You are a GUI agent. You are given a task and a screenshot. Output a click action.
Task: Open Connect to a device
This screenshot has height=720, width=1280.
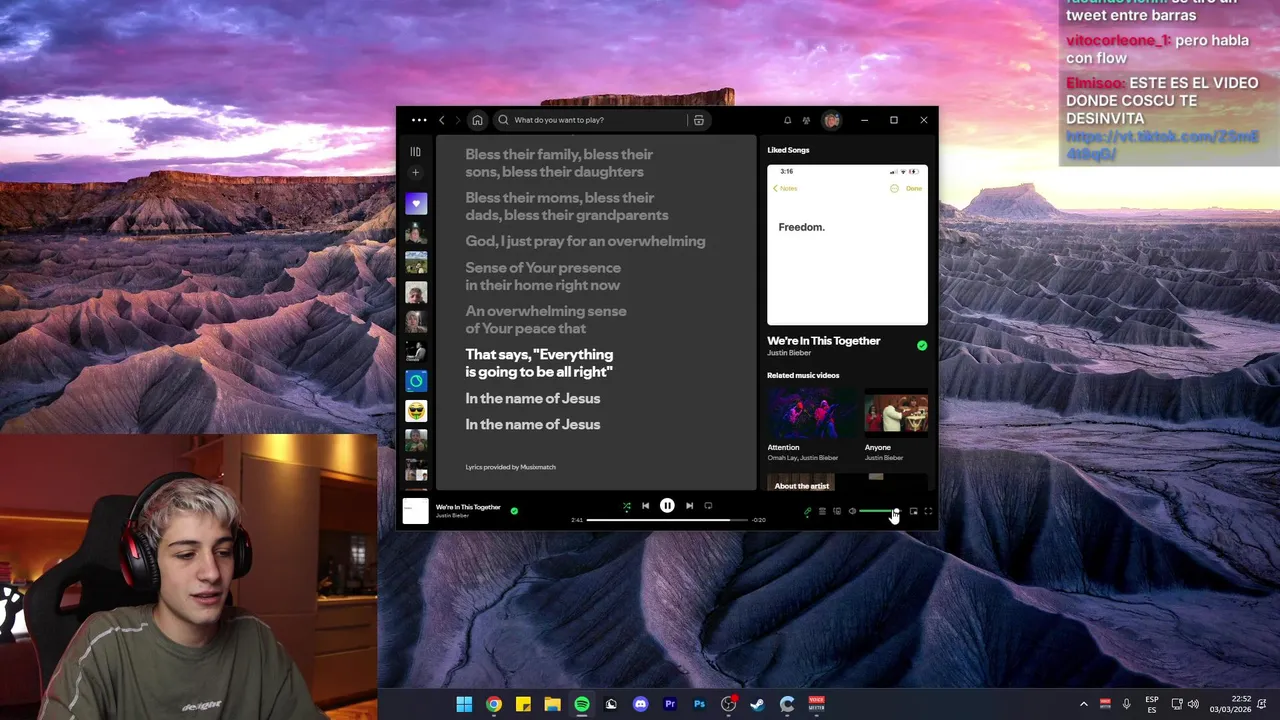[837, 512]
